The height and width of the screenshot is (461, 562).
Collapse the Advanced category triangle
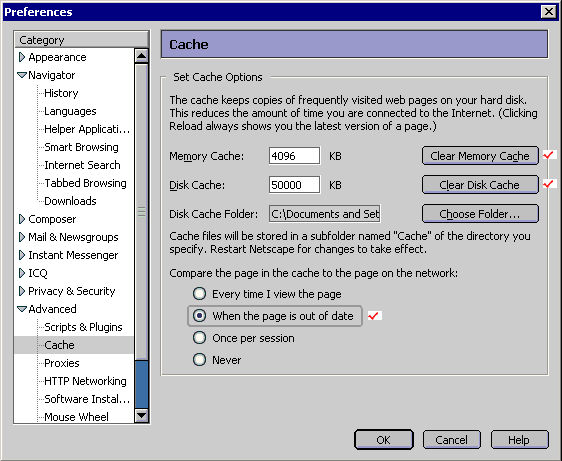22,309
